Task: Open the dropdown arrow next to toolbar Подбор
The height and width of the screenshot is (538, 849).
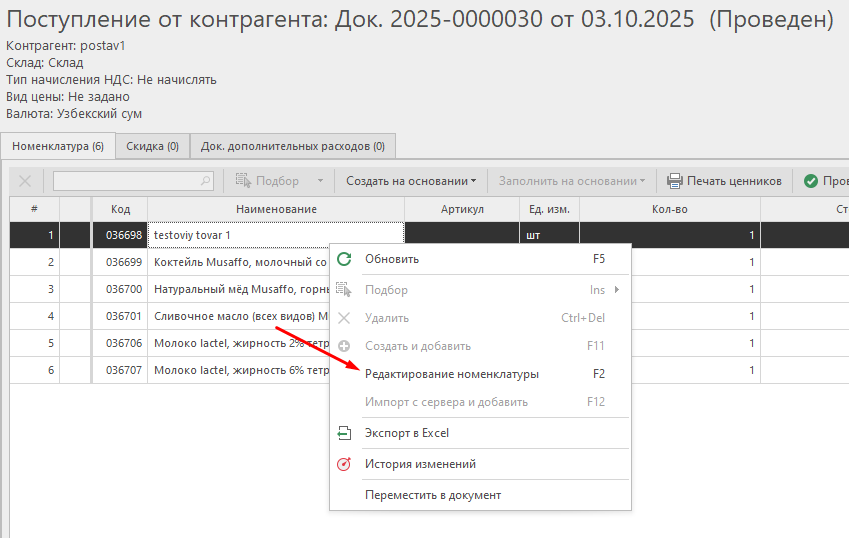Action: (x=320, y=181)
